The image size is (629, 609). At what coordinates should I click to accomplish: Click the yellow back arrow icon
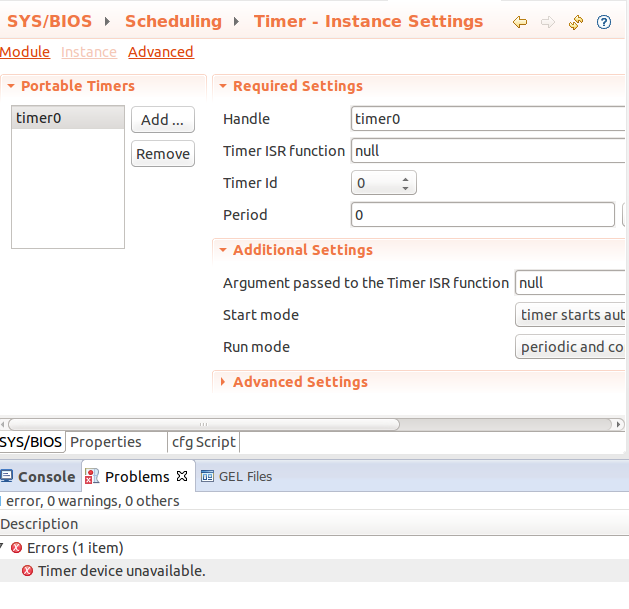[520, 22]
